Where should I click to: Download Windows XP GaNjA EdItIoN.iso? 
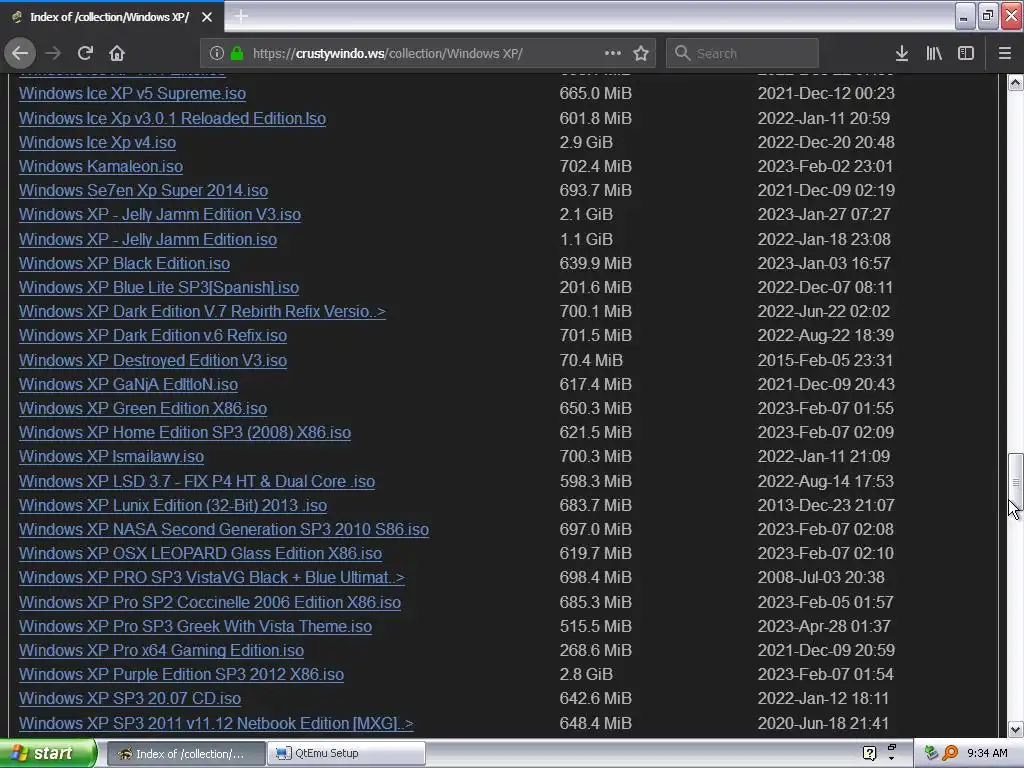tap(129, 385)
